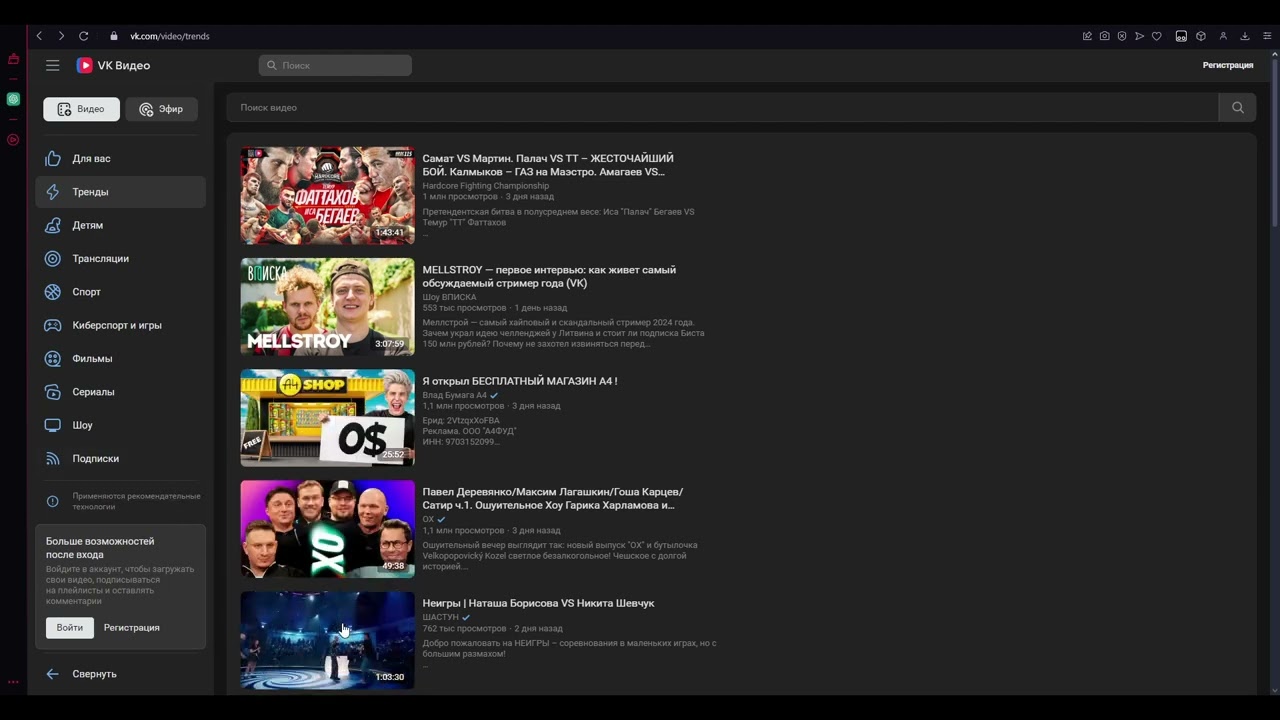1280x720 pixels.
Task: Focus the top Поиск search field
Action: click(335, 65)
